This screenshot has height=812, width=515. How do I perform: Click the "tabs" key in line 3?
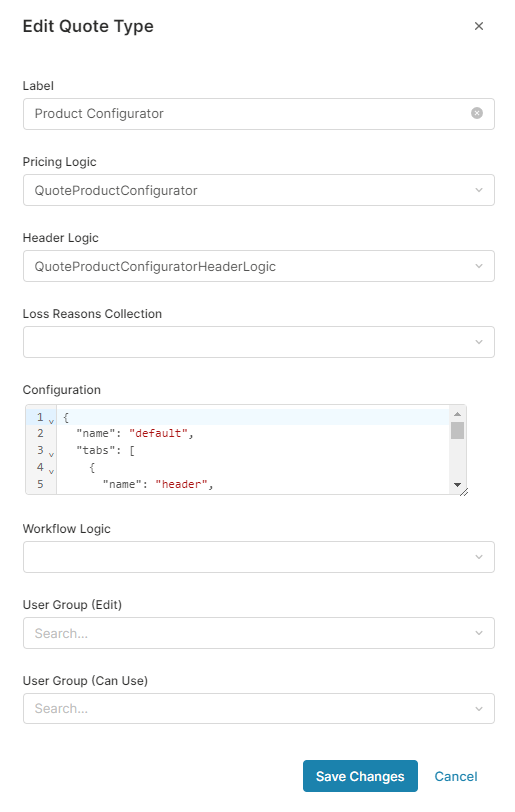point(95,451)
